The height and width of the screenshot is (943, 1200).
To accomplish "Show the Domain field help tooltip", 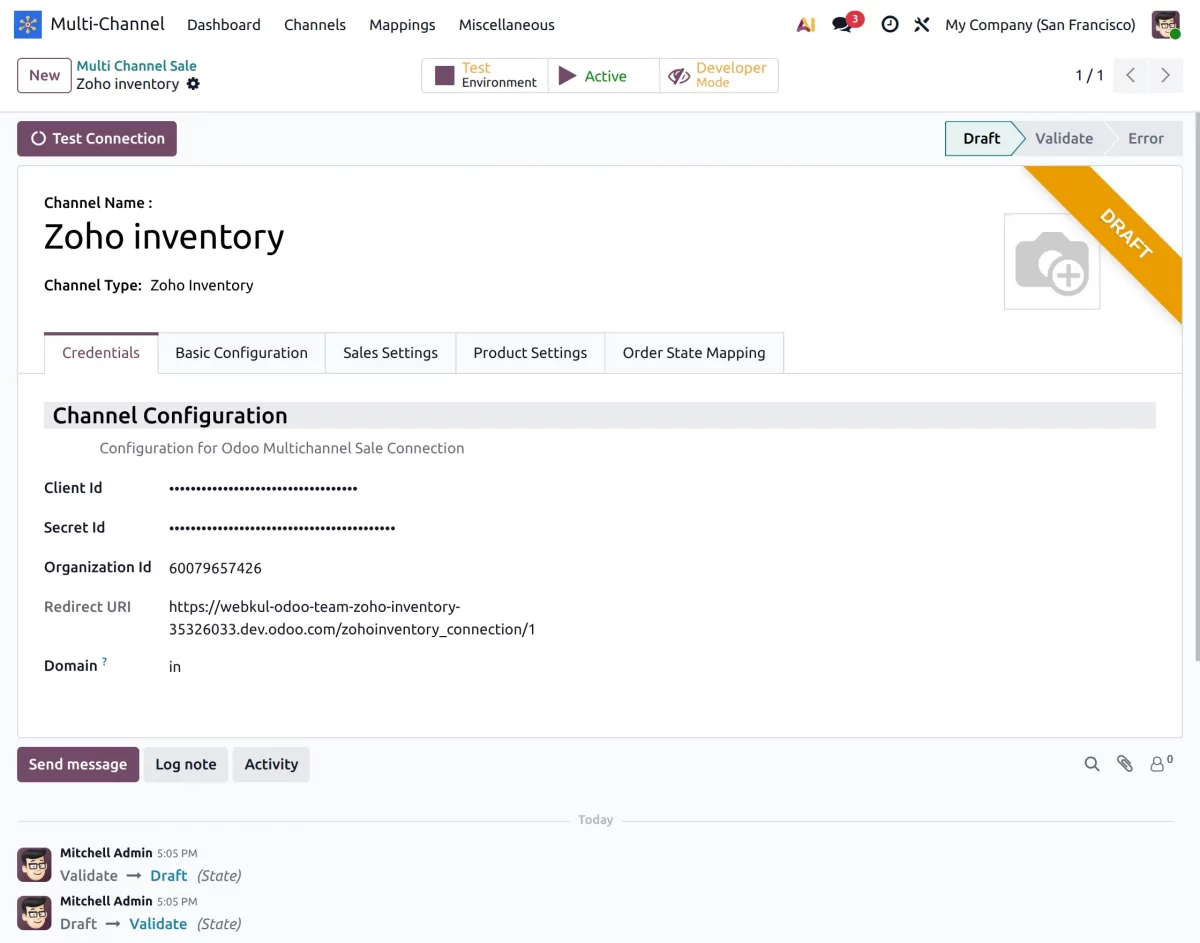I will pyautogui.click(x=104, y=662).
